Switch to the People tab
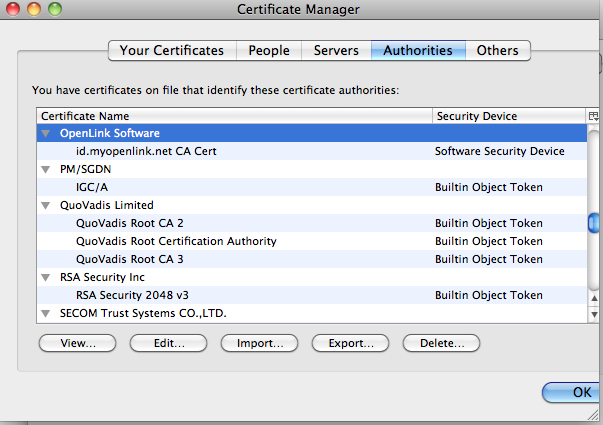The image size is (603, 425). 269,50
